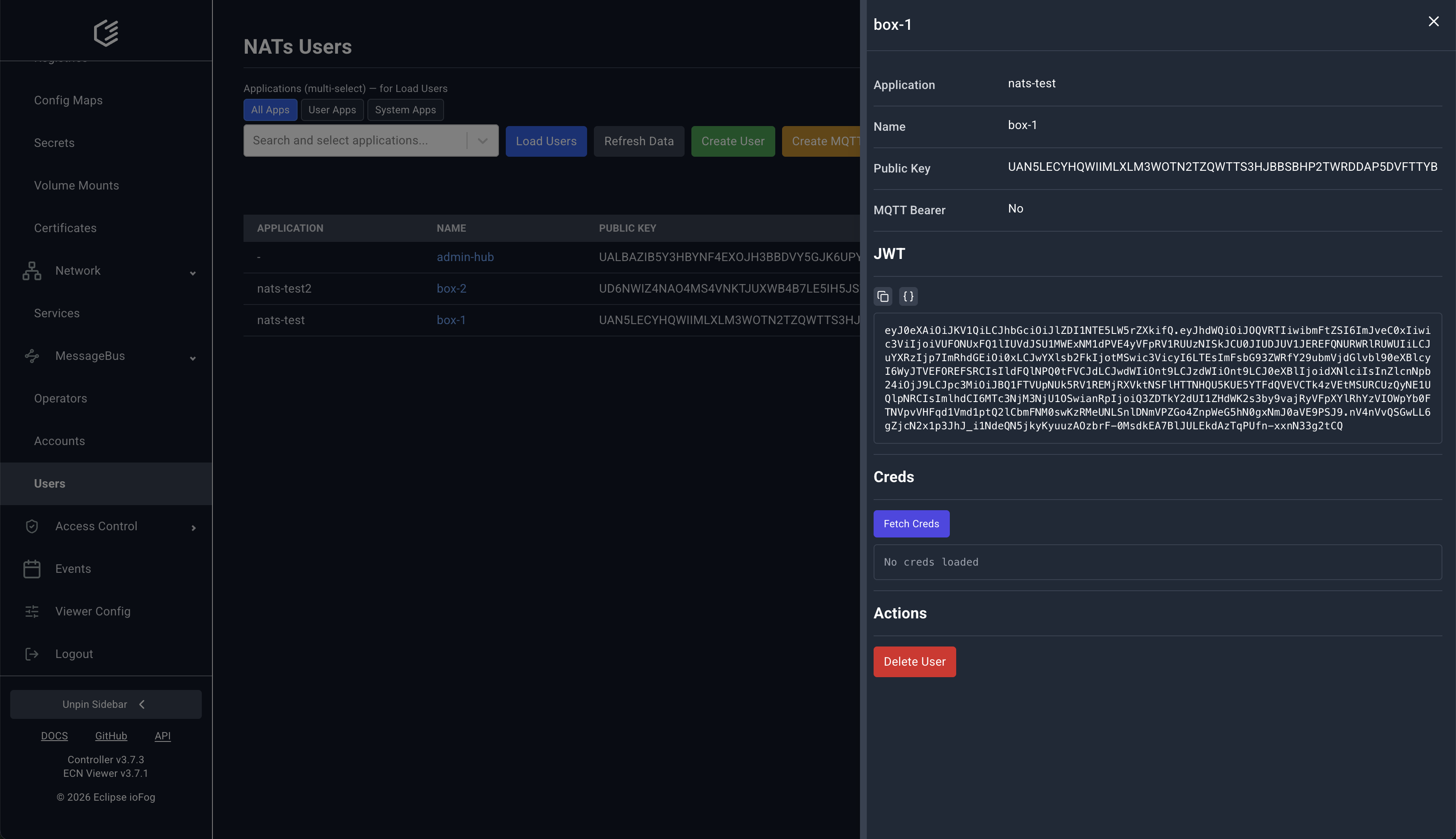Click the MessageBus icon in sidebar
This screenshot has height=839, width=1456.
pyautogui.click(x=31, y=356)
